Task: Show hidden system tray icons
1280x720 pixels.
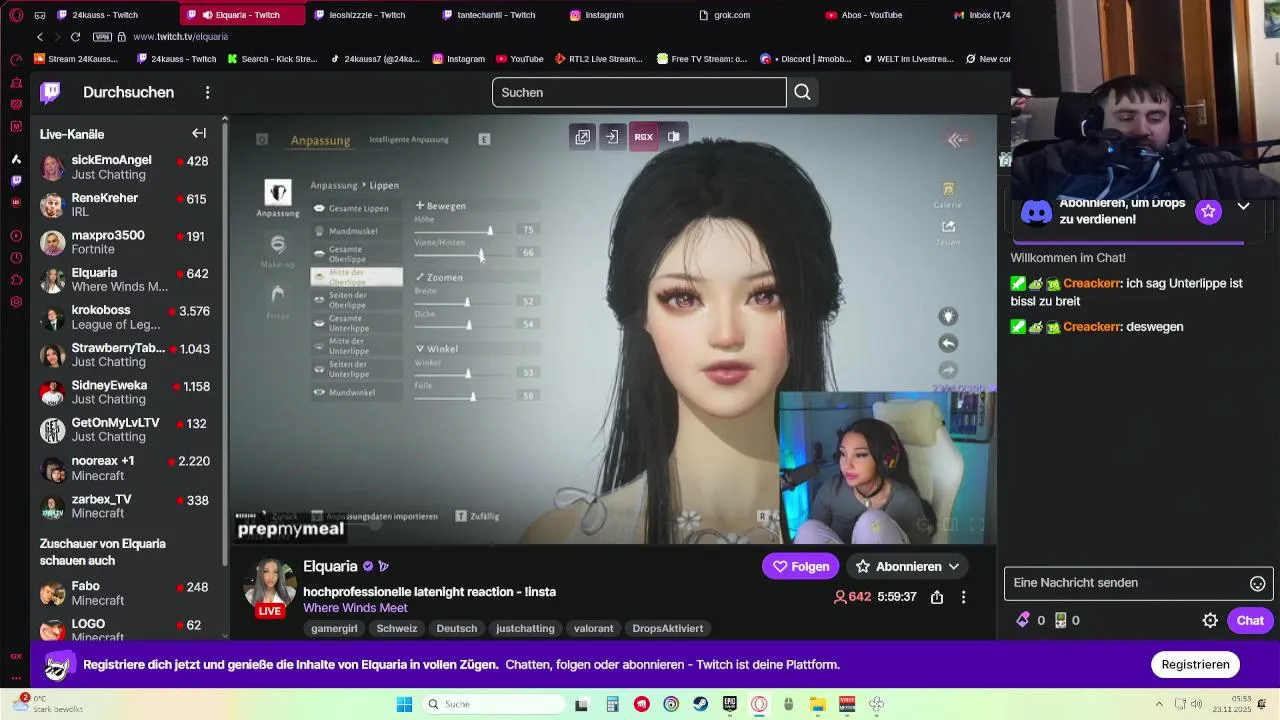Action: click(x=1159, y=704)
